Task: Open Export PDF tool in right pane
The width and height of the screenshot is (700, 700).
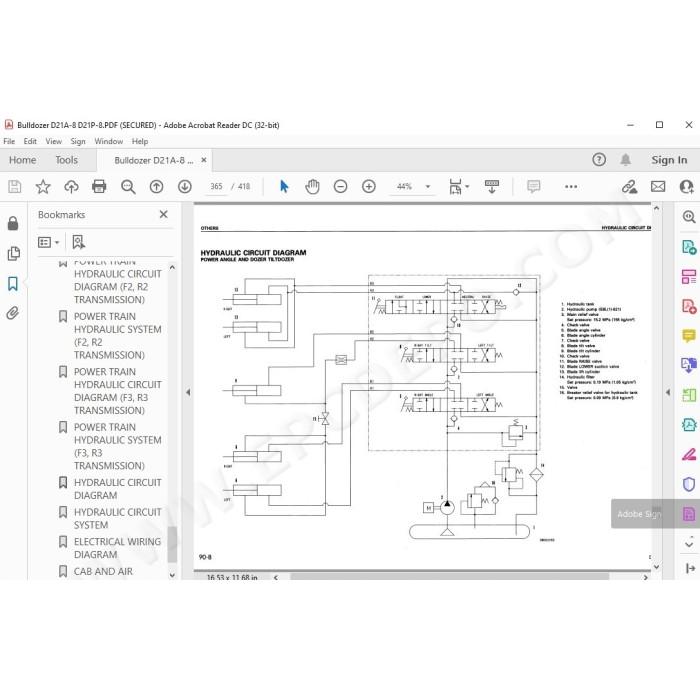Action: coord(689,247)
